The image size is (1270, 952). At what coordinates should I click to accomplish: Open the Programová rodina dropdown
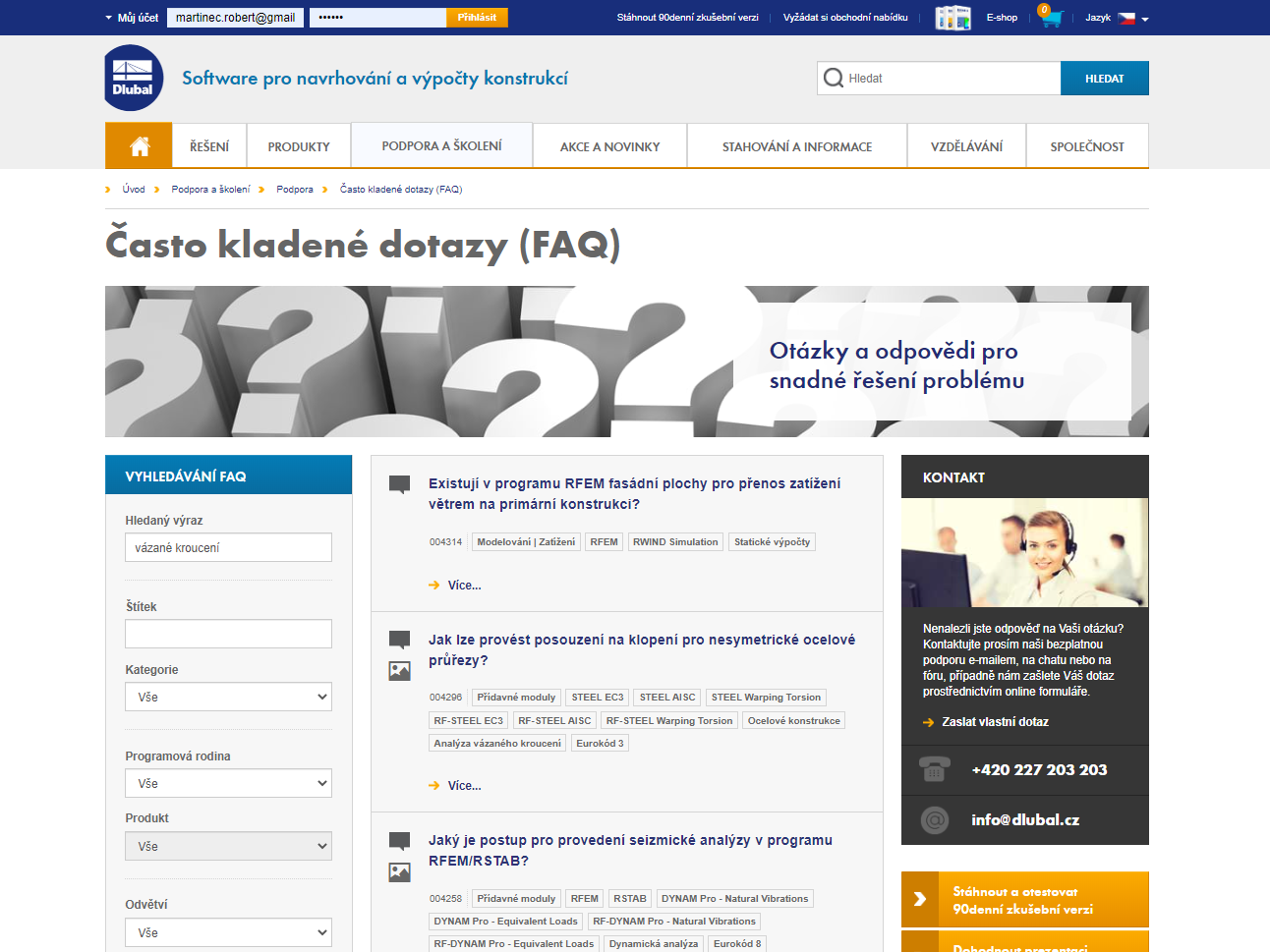[228, 783]
